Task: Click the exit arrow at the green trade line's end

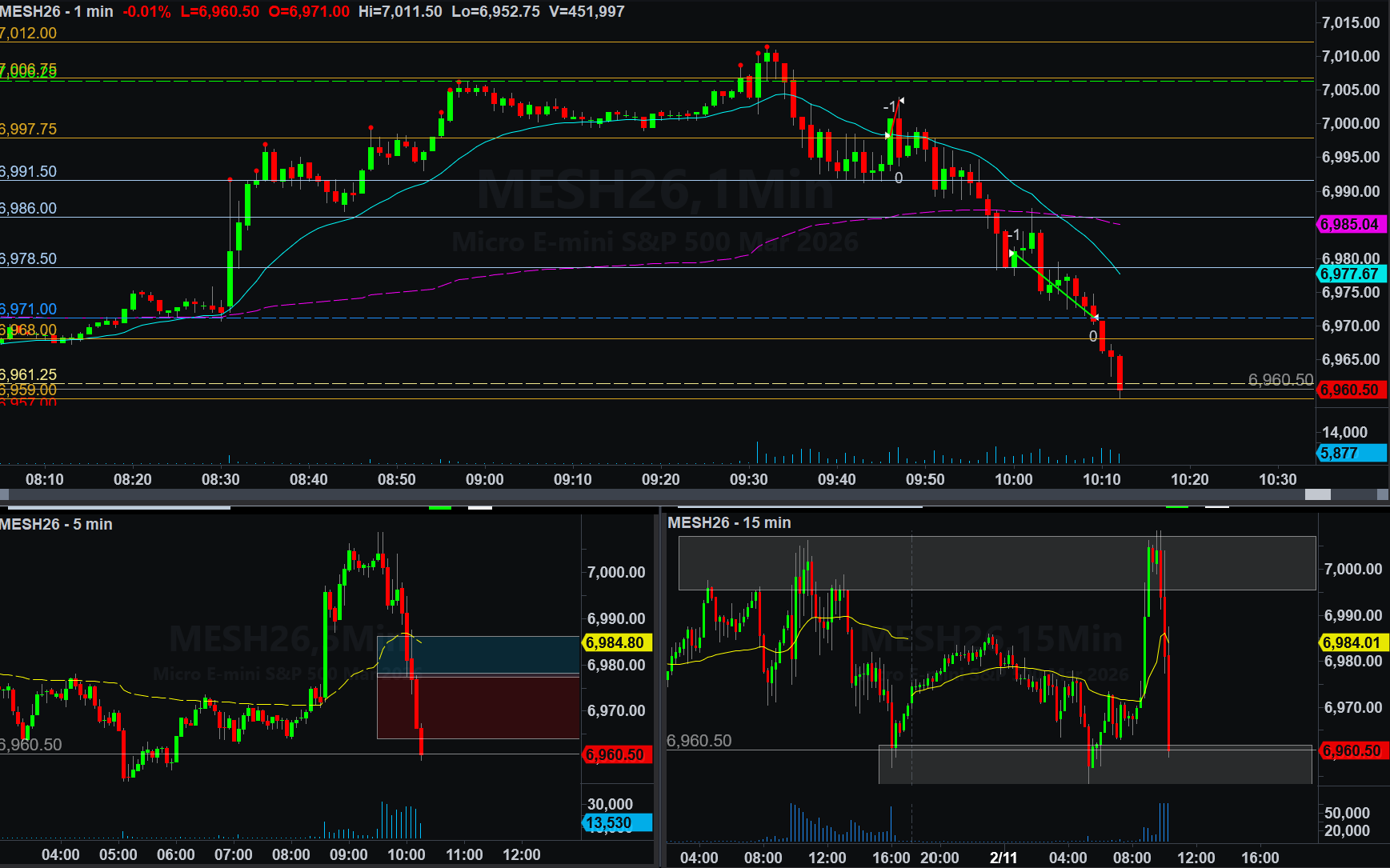Action: 1095,318
